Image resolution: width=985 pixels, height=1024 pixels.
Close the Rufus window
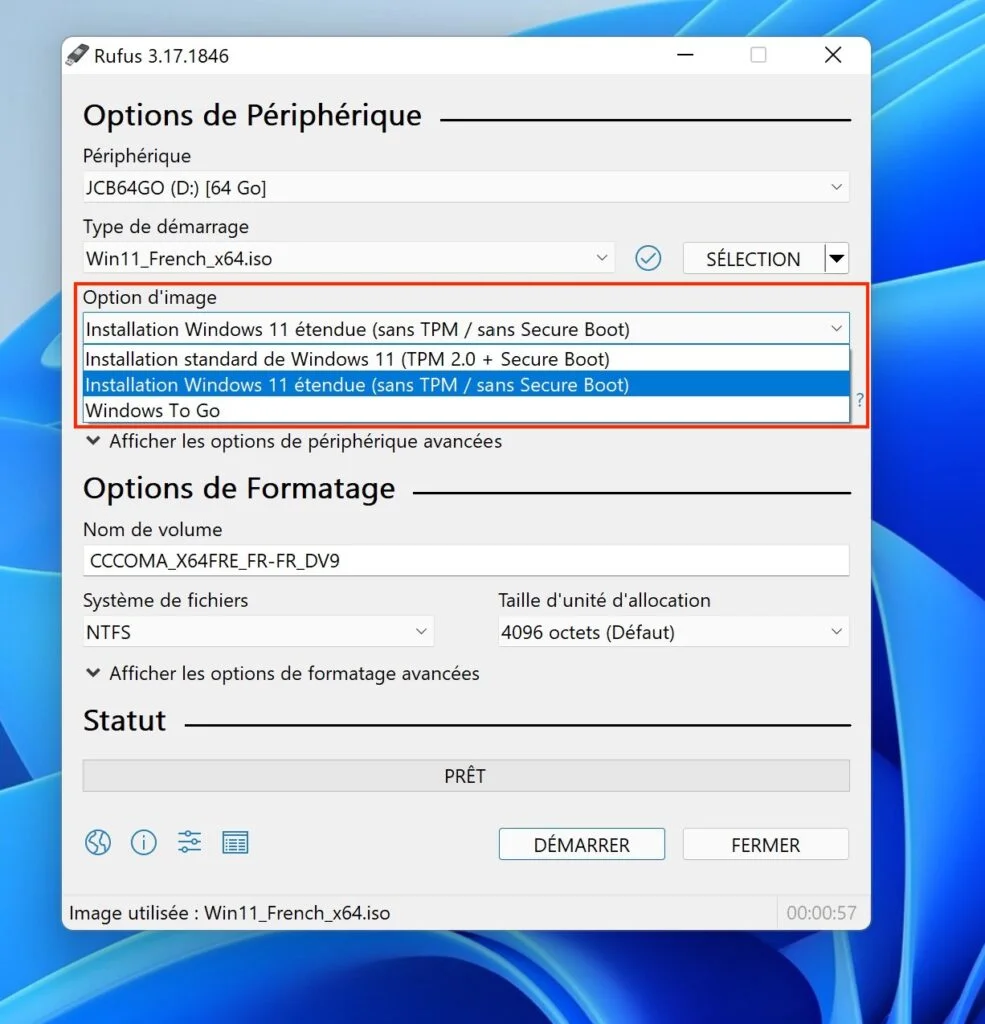pyautogui.click(x=833, y=55)
